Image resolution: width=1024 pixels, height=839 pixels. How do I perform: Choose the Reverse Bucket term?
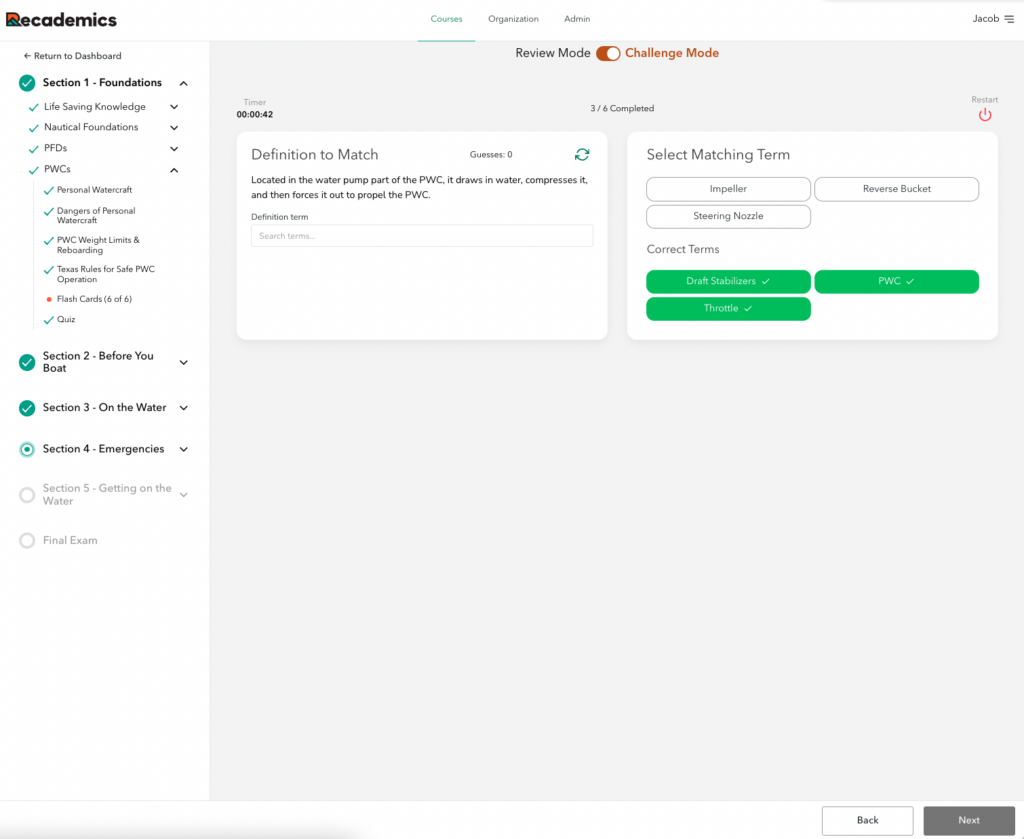point(896,189)
